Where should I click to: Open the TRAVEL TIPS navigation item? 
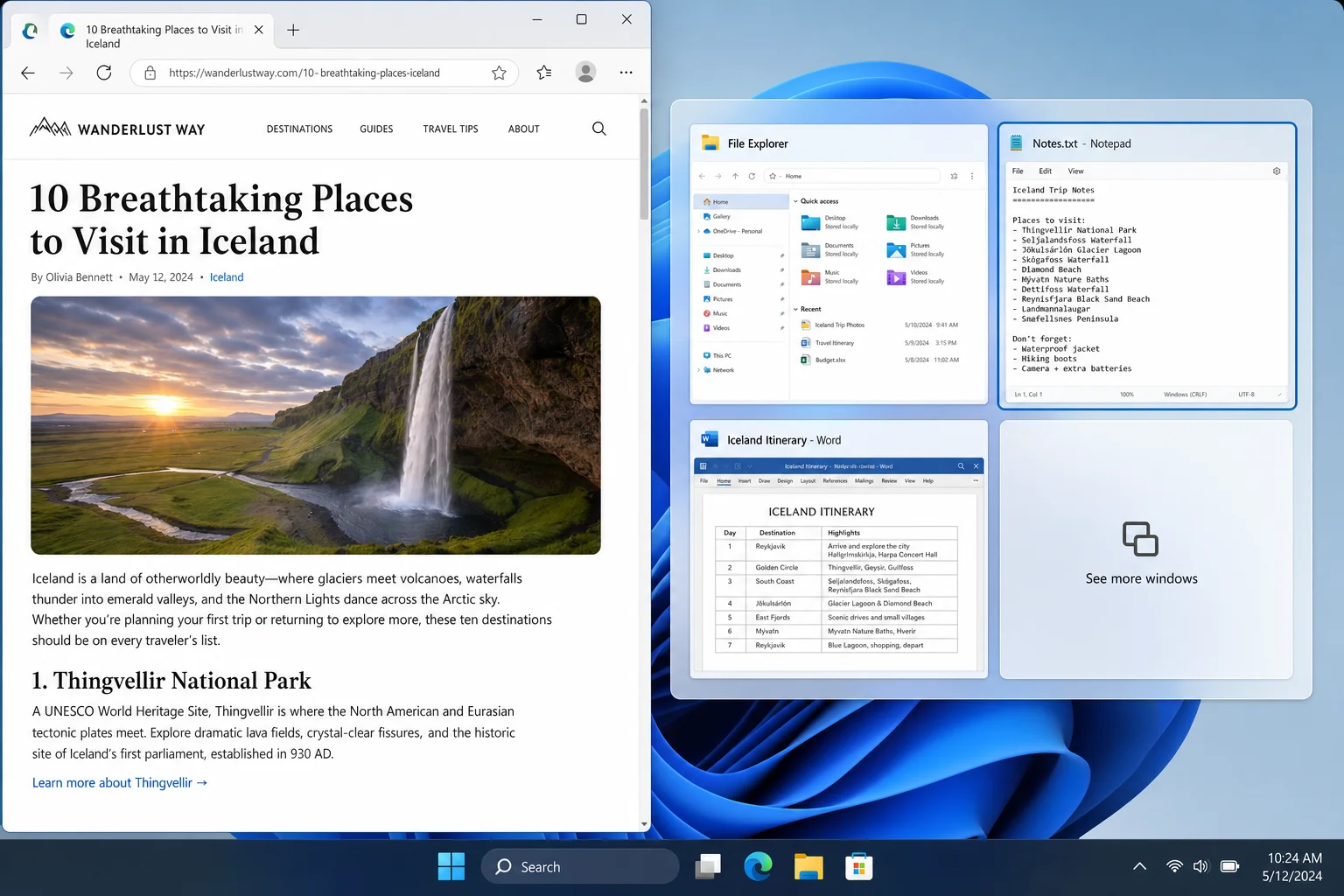click(451, 129)
